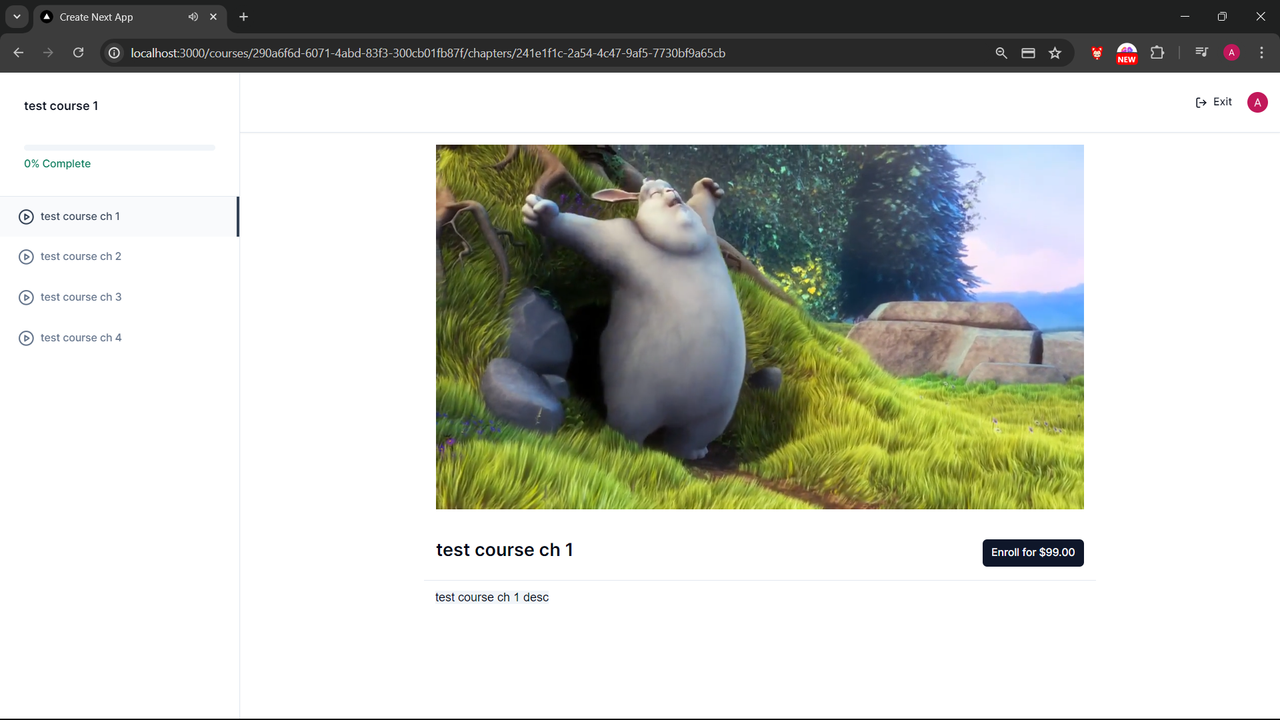This screenshot has height=720, width=1280.
Task: Click the site information icon in address bar
Action: click(x=114, y=53)
